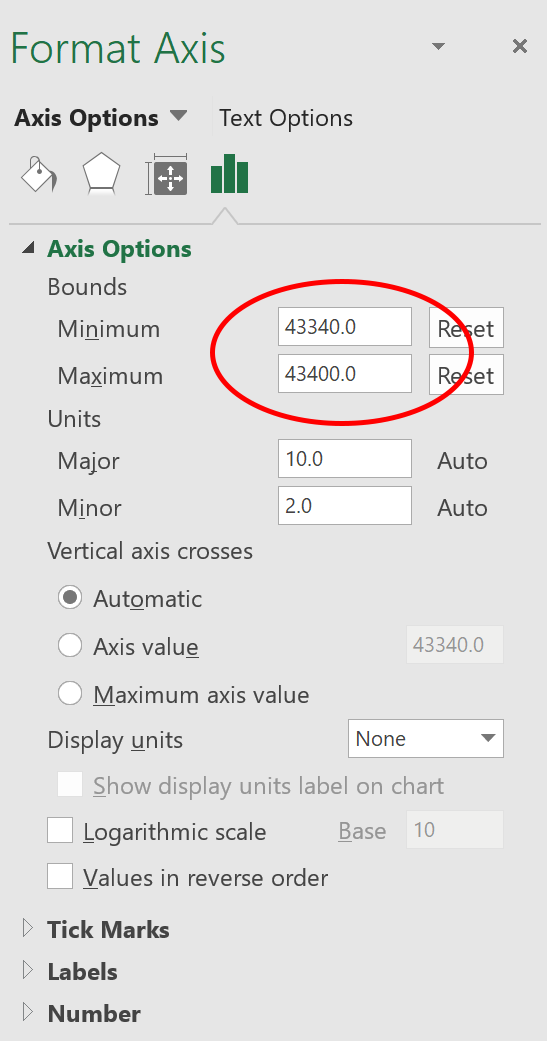Open the Size & Properties tab icon
The height and width of the screenshot is (1041, 547).
(167, 175)
